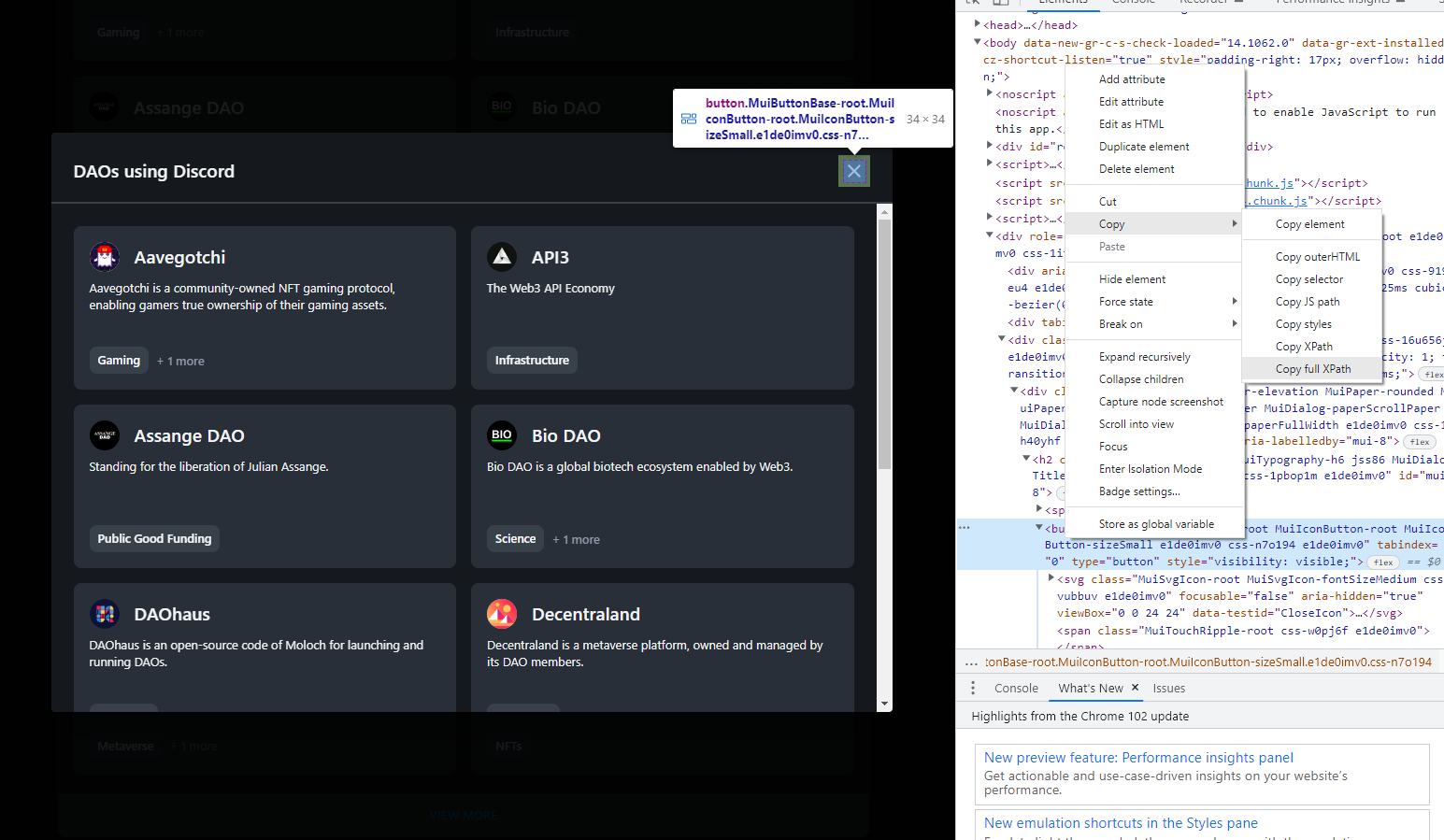Collapse the div role element node
Image resolution: width=1444 pixels, height=840 pixels.
[990, 235]
